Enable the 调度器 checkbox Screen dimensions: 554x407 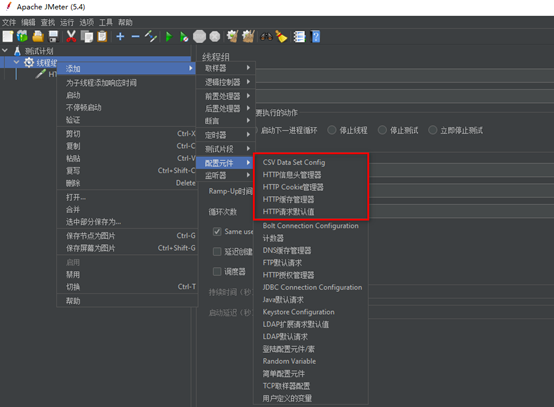(217, 271)
